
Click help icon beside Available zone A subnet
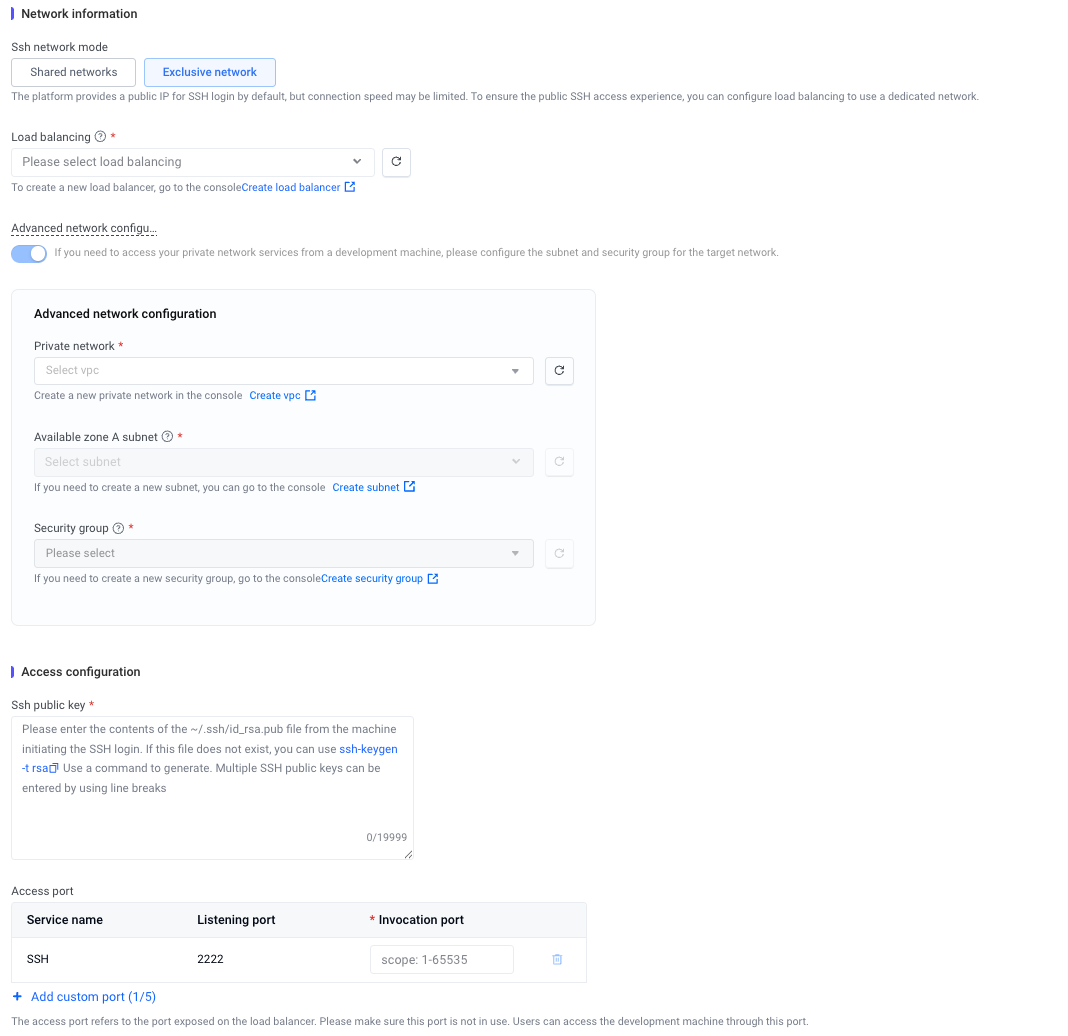point(167,437)
